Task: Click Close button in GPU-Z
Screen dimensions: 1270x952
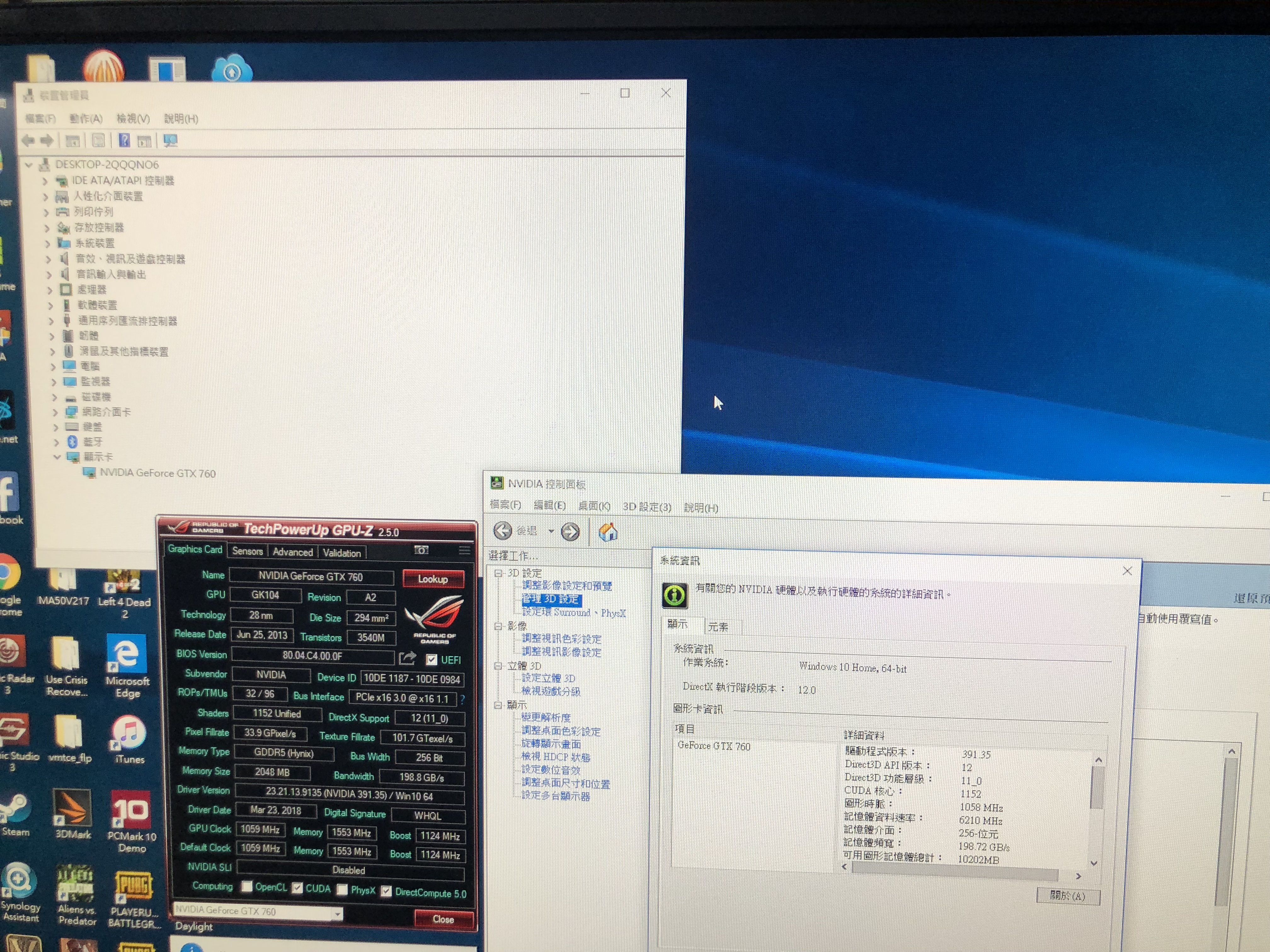Action: tap(444, 919)
